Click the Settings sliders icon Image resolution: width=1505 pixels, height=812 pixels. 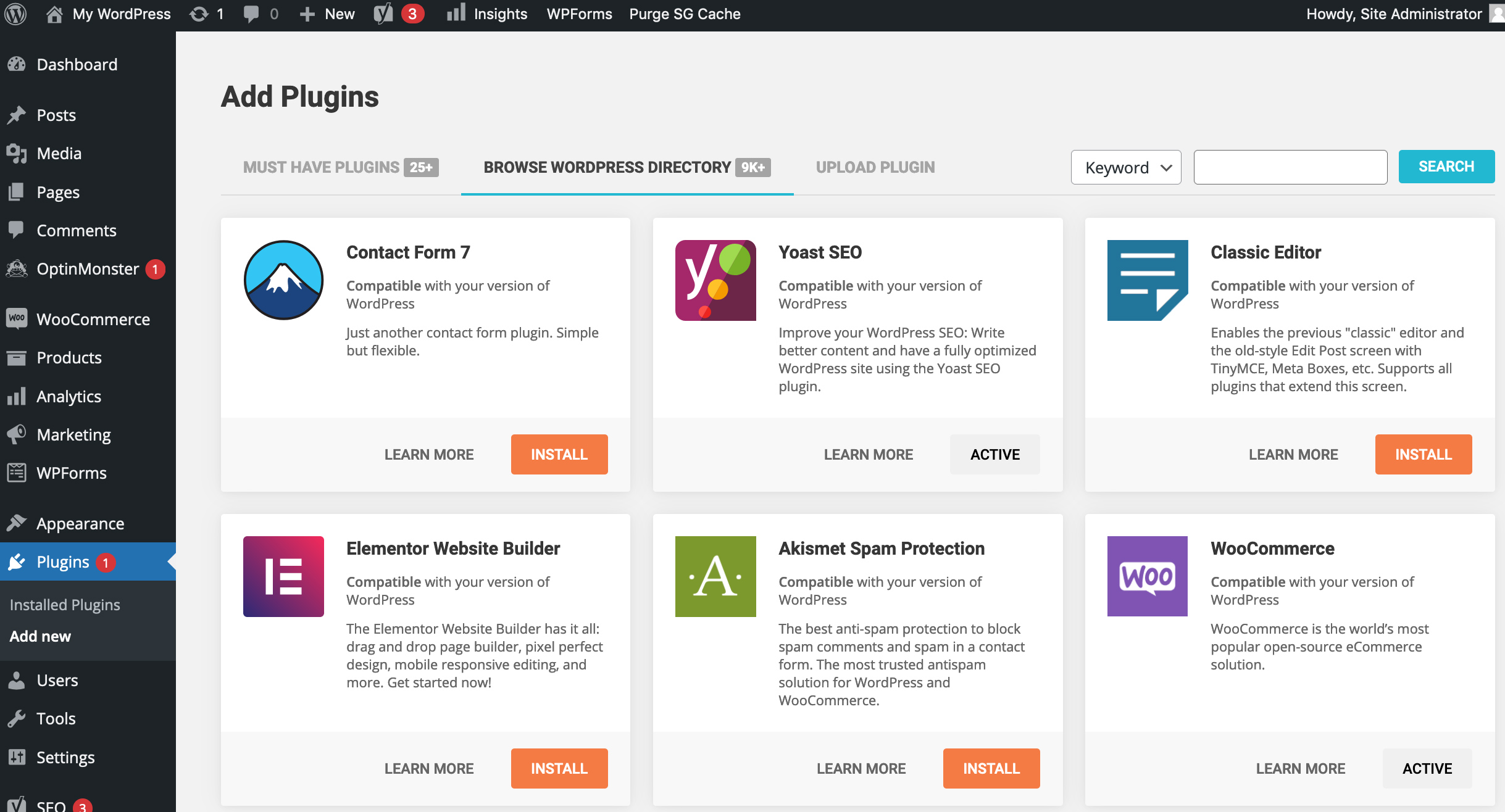[17, 757]
